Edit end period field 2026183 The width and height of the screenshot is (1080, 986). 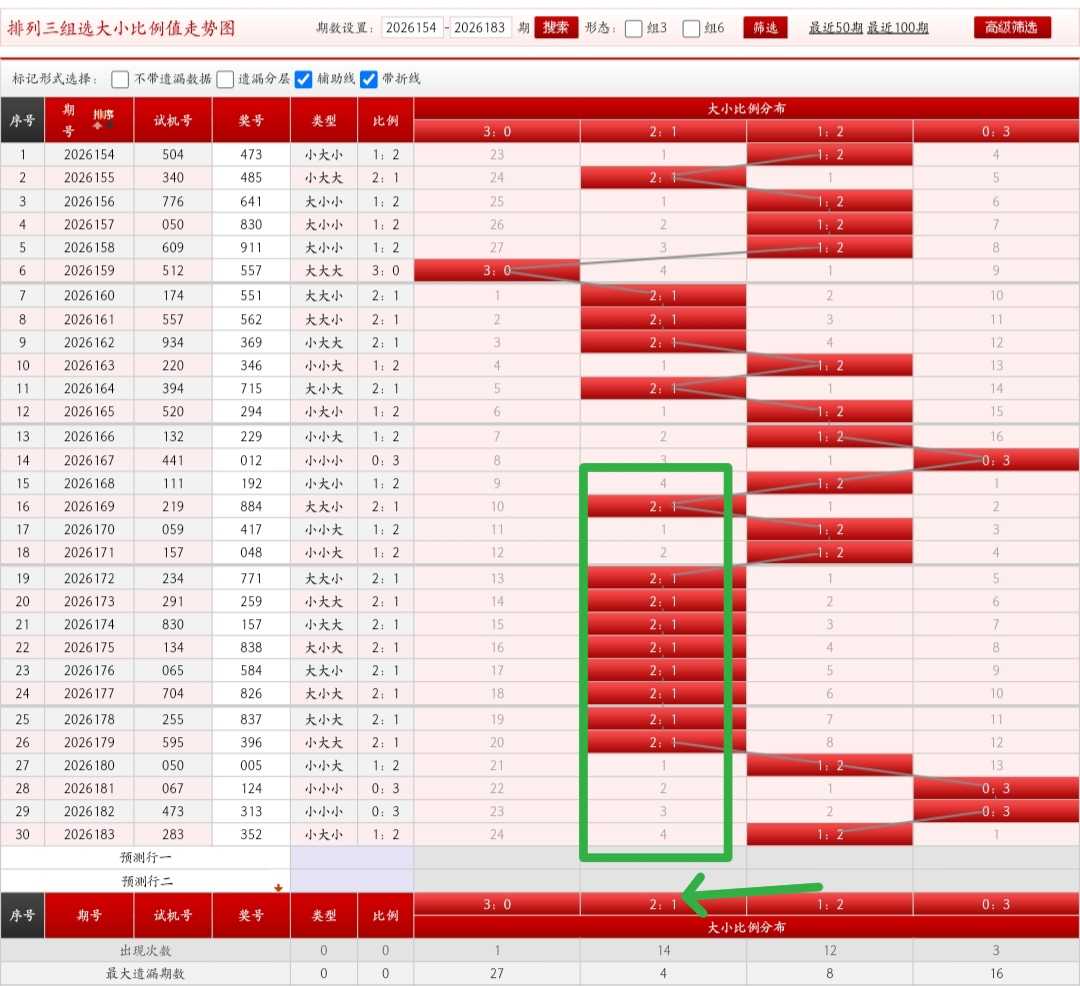click(x=480, y=28)
